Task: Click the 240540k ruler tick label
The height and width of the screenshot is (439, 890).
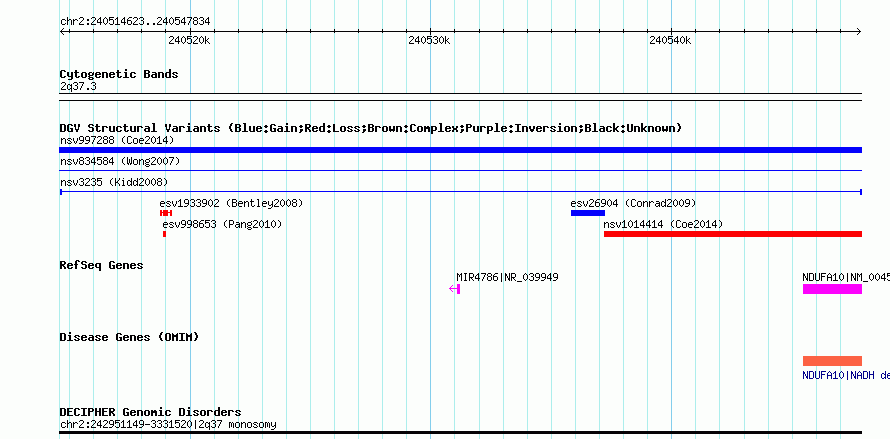Action: (x=670, y=40)
